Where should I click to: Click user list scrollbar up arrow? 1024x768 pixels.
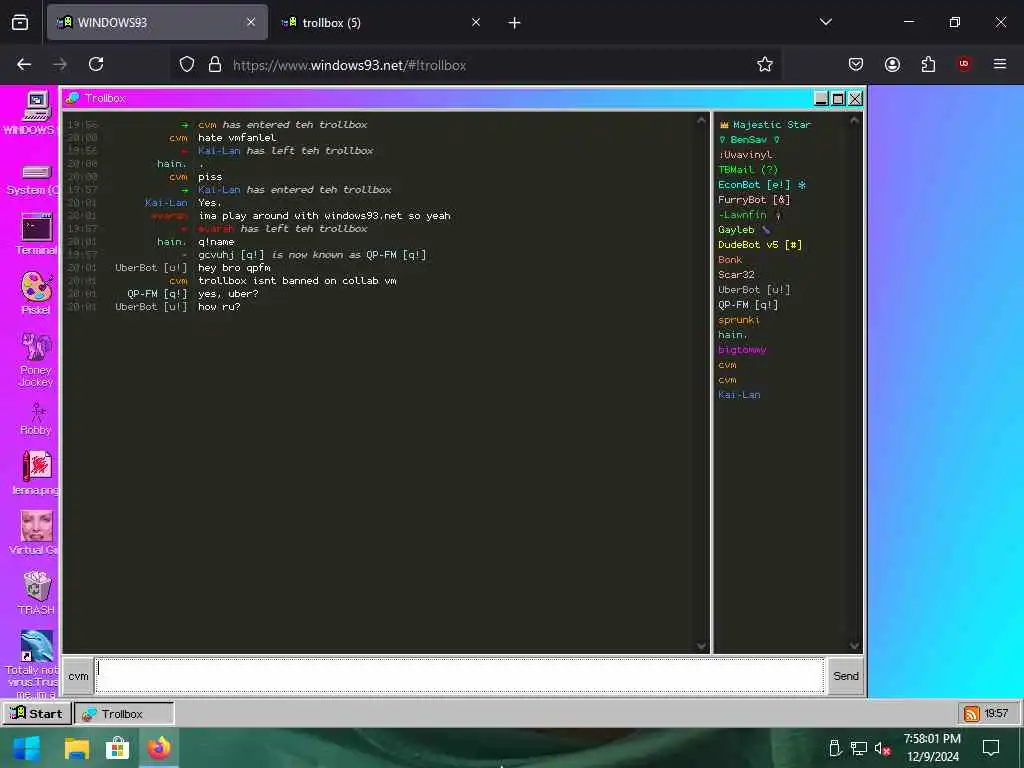(x=854, y=120)
